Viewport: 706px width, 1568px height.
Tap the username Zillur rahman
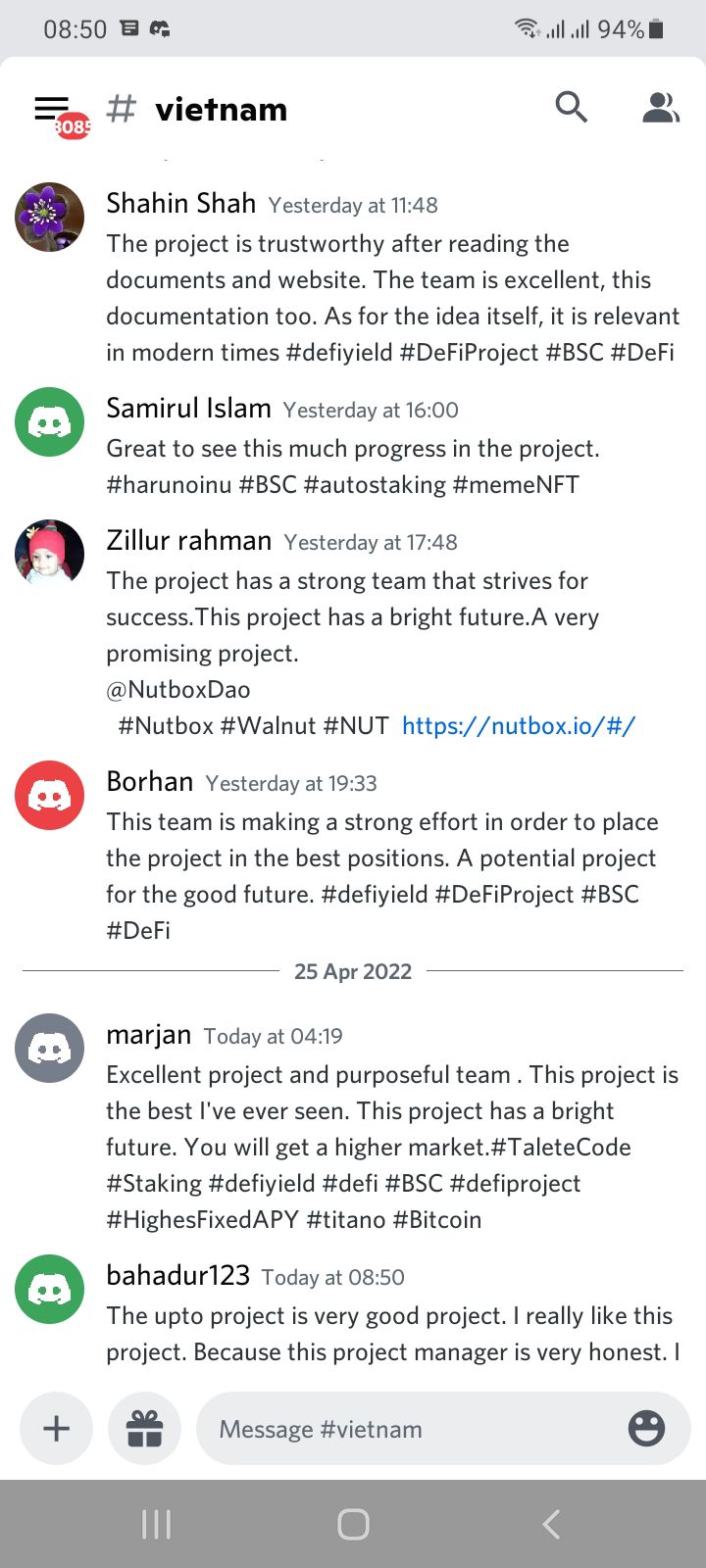(x=188, y=540)
